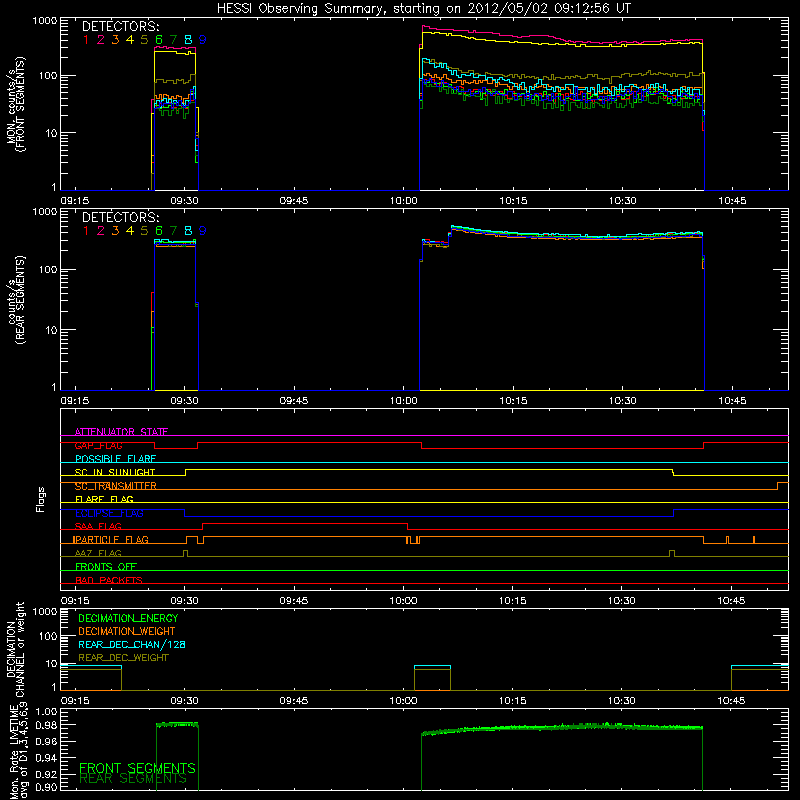Select red detector 1 in front segments legend

click(86, 40)
